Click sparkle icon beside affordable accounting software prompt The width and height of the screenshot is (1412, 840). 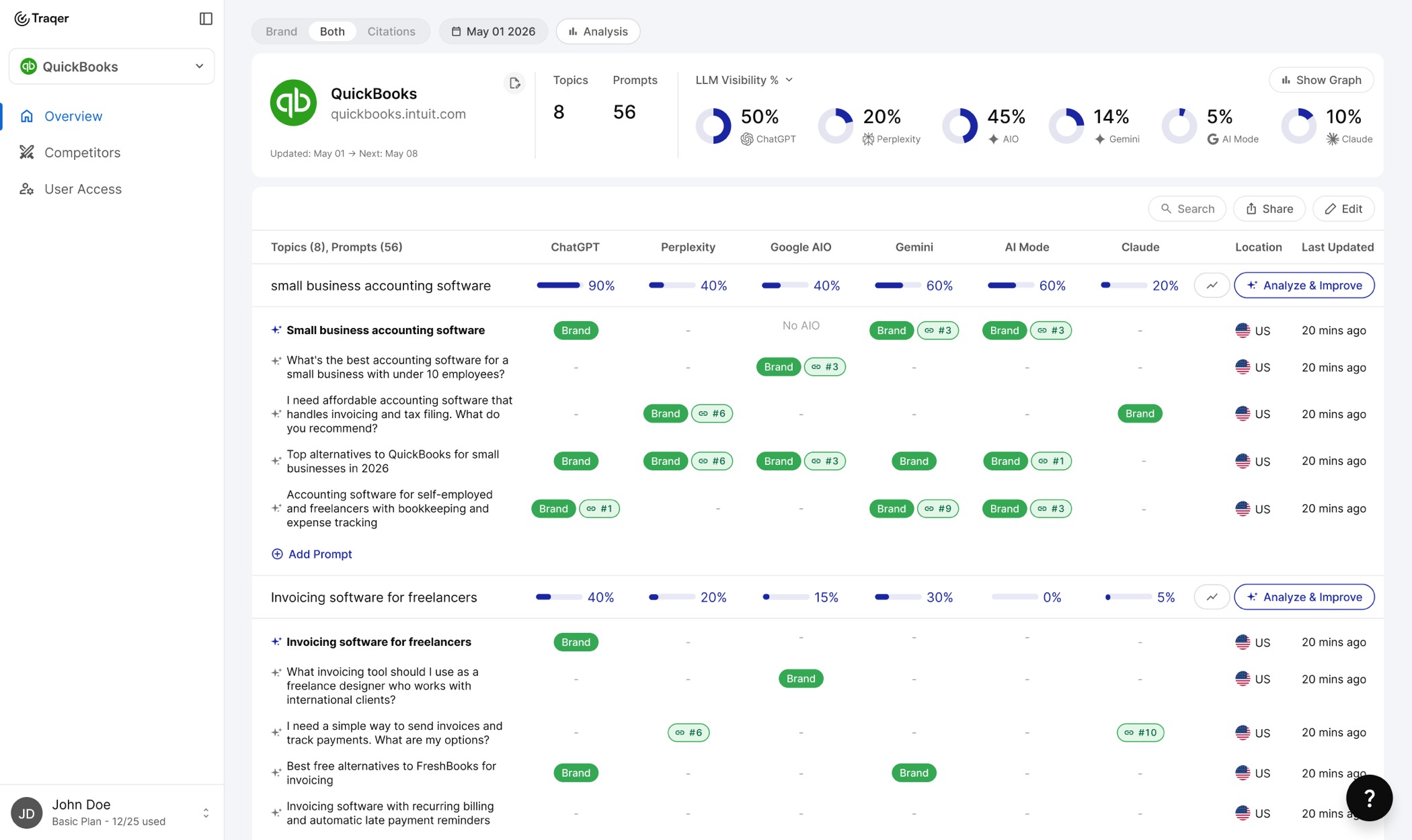[276, 414]
